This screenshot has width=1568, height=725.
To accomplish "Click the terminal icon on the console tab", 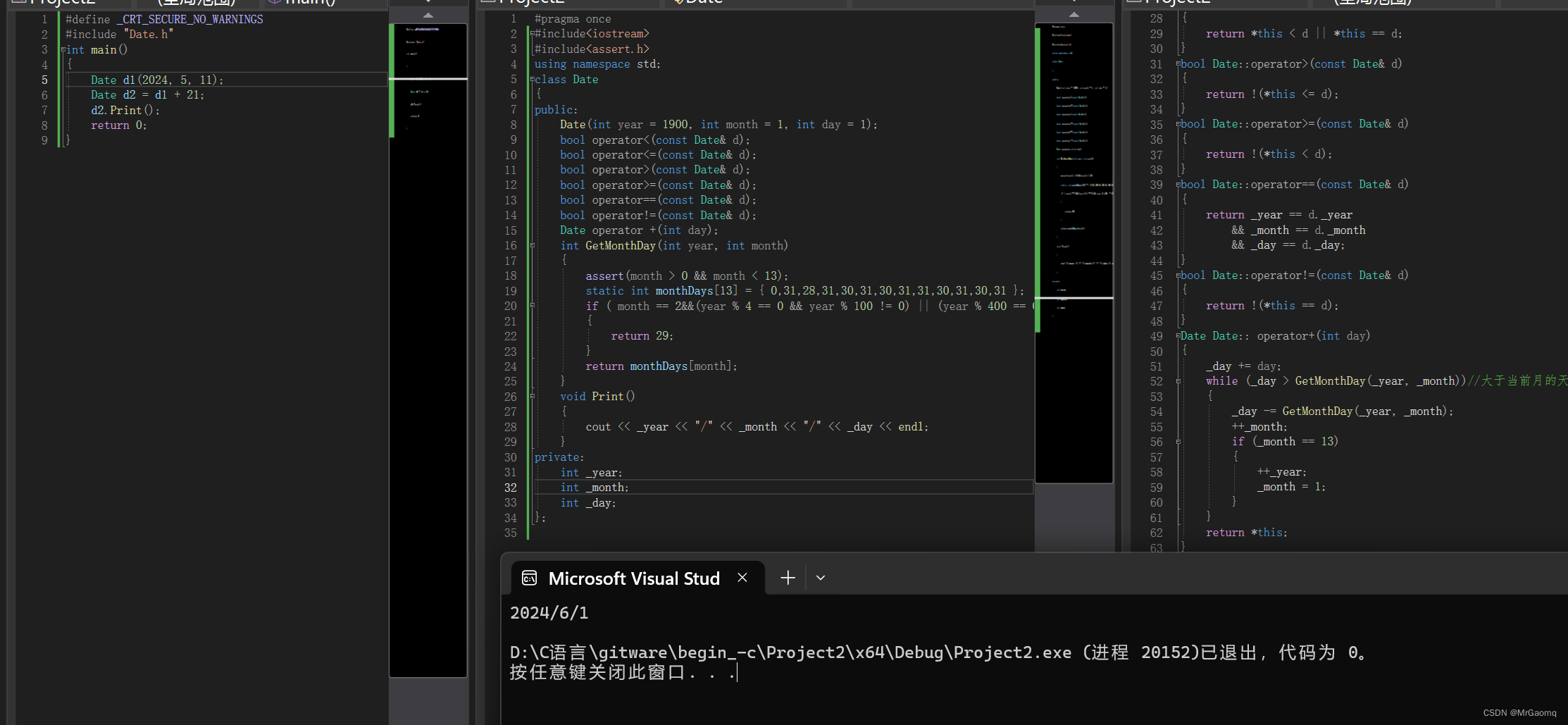I will coord(529,578).
